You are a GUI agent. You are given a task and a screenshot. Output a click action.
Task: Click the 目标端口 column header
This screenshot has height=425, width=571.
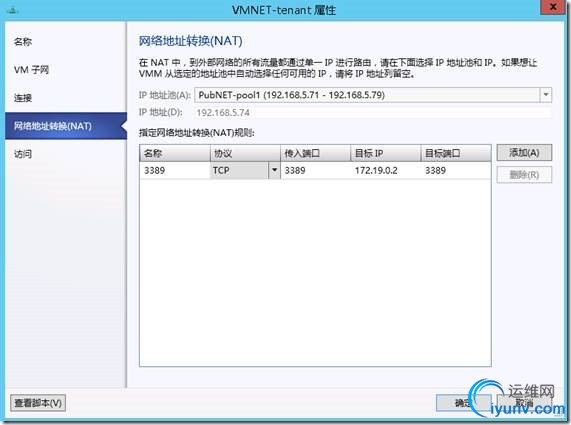(x=456, y=153)
